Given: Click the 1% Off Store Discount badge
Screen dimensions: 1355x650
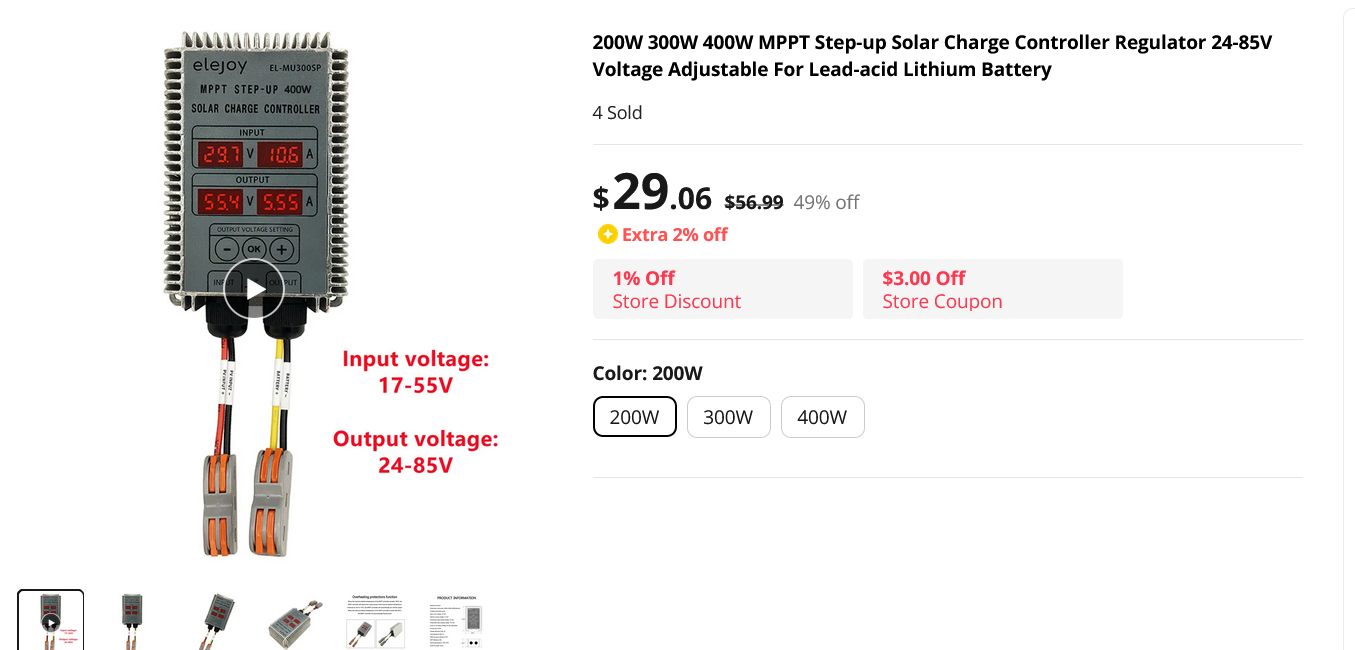Looking at the screenshot, I should 722,289.
